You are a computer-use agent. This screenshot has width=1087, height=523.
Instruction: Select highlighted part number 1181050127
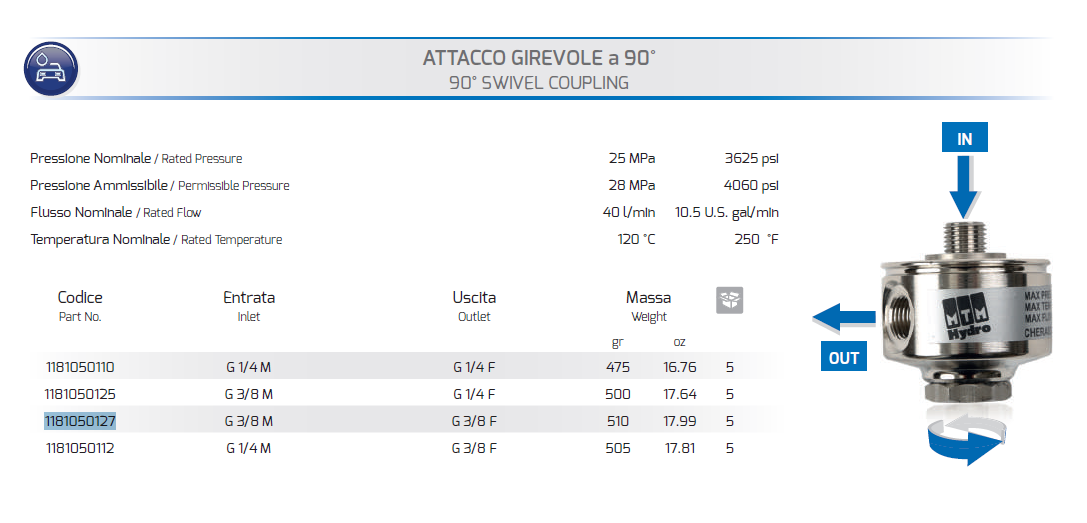coord(79,421)
